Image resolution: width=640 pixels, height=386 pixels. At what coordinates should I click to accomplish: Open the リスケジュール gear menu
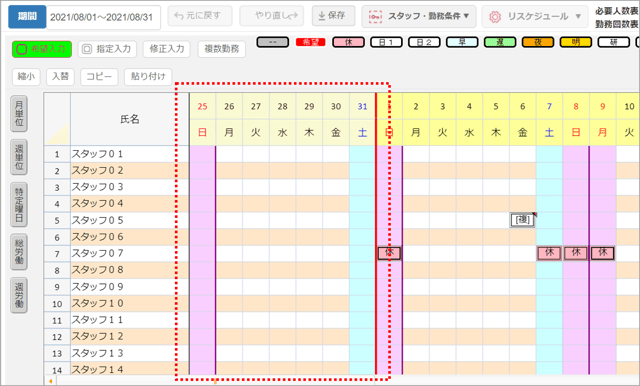535,17
